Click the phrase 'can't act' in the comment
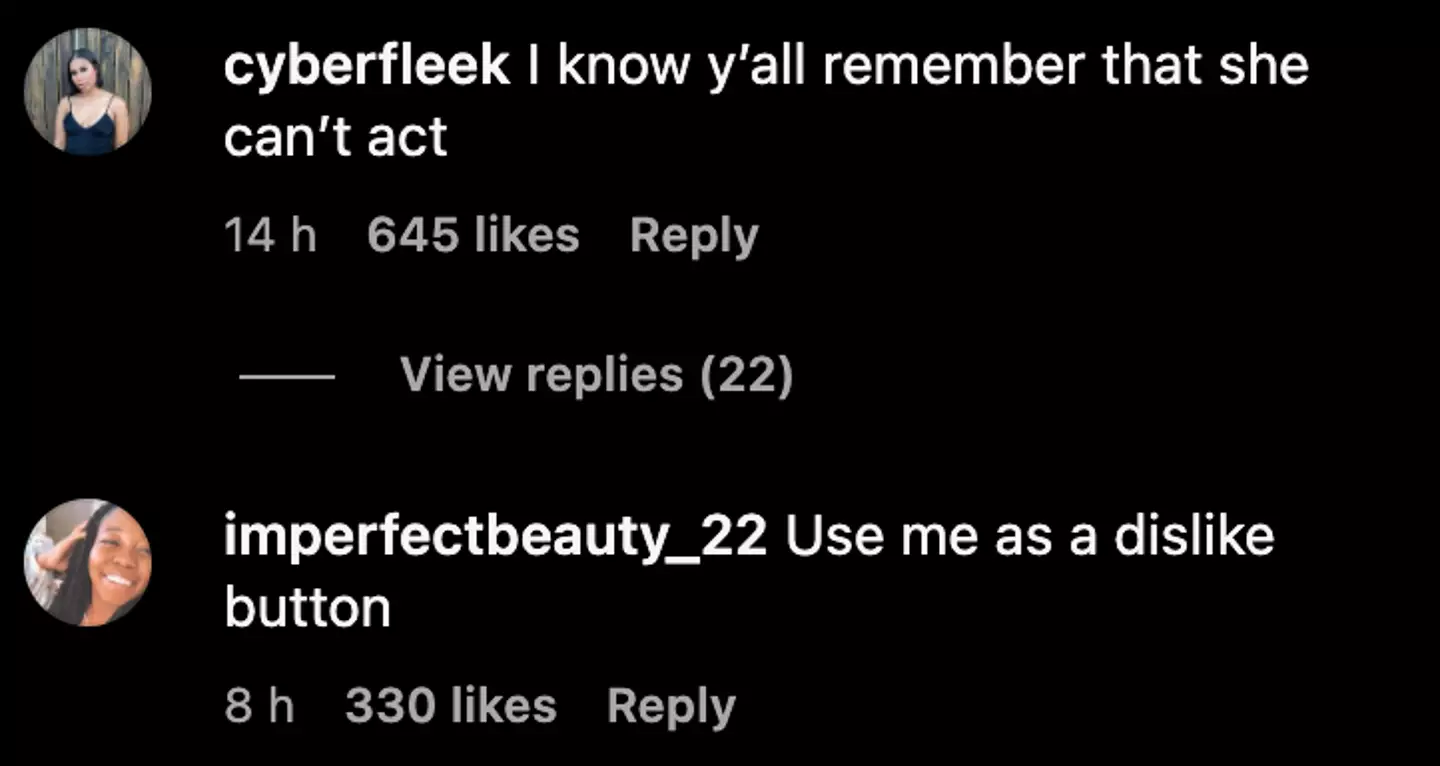The image size is (1440, 766). (x=333, y=135)
